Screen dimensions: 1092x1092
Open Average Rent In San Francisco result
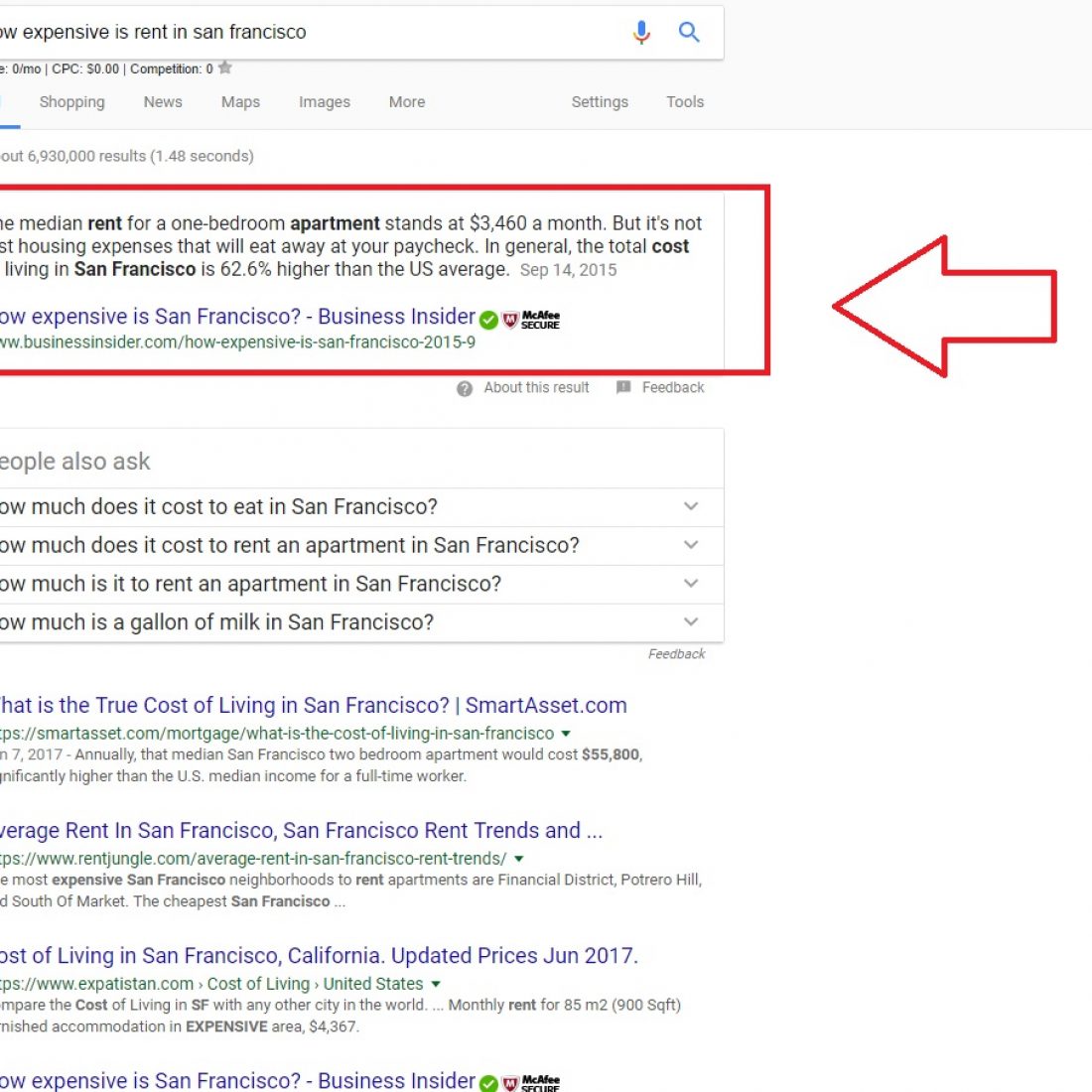click(302, 831)
